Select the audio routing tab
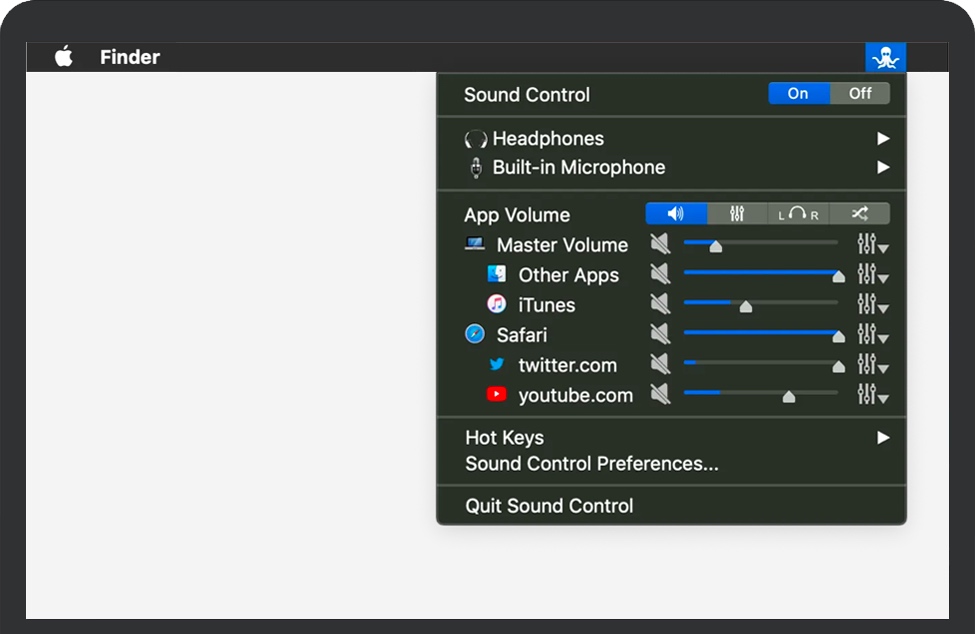The height and width of the screenshot is (634, 975). click(x=859, y=212)
